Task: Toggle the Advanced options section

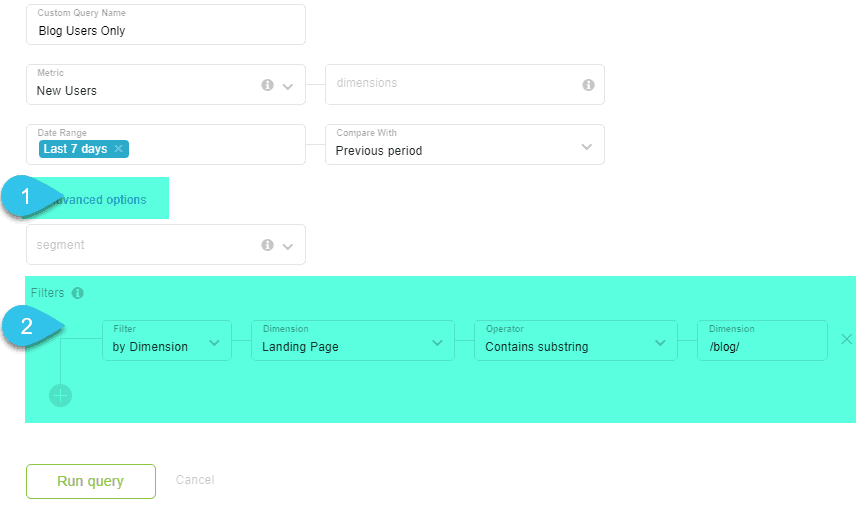Action: (100, 200)
